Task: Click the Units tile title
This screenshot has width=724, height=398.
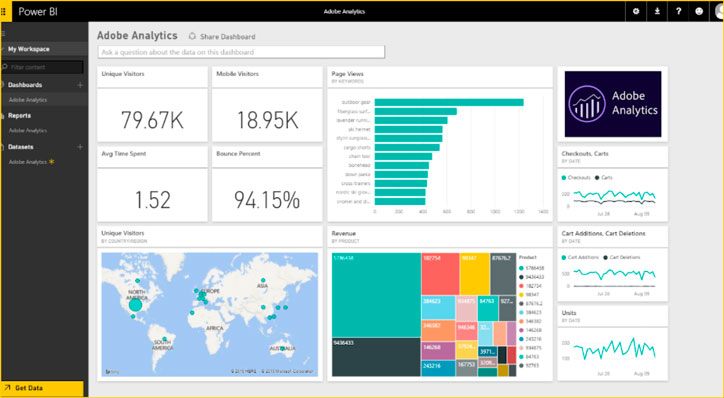Action: coord(569,313)
